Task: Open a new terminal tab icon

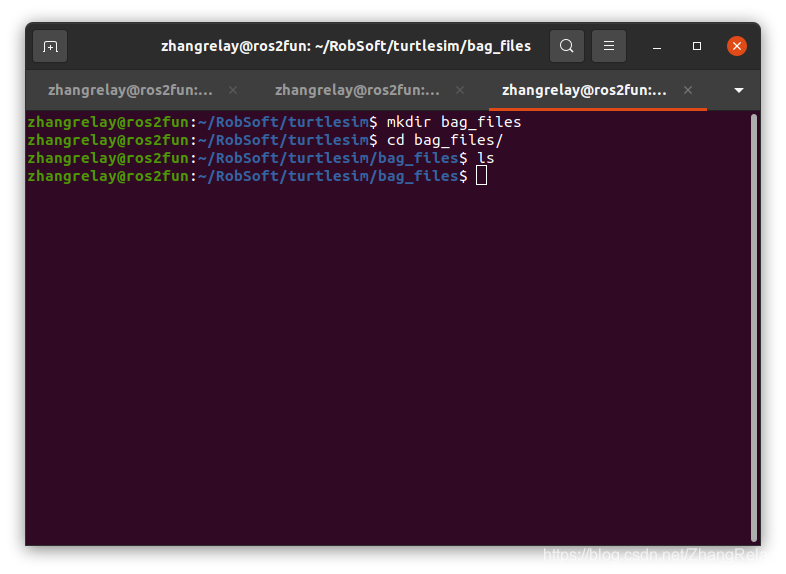Action: tap(50, 47)
